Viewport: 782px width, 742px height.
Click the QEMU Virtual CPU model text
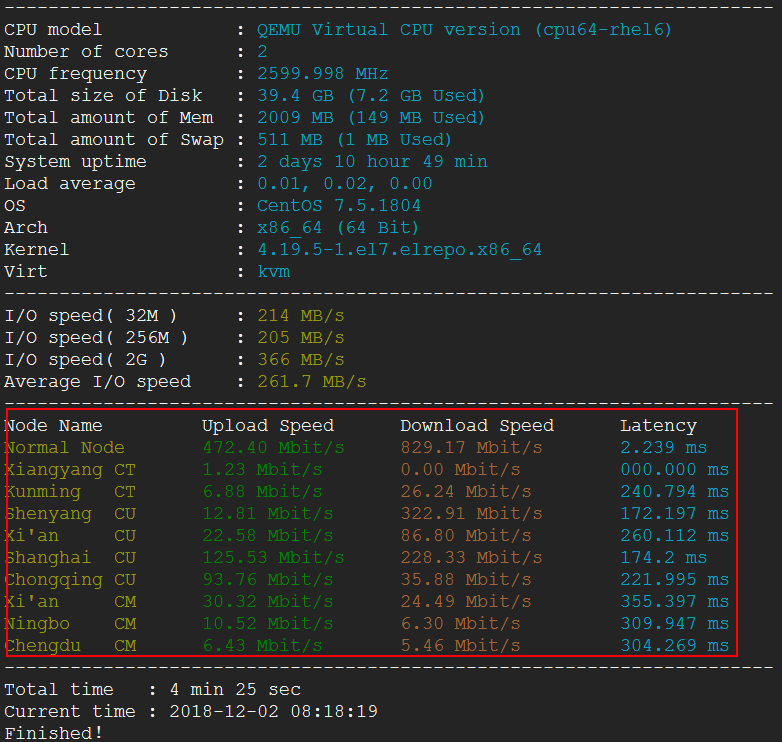(x=464, y=30)
